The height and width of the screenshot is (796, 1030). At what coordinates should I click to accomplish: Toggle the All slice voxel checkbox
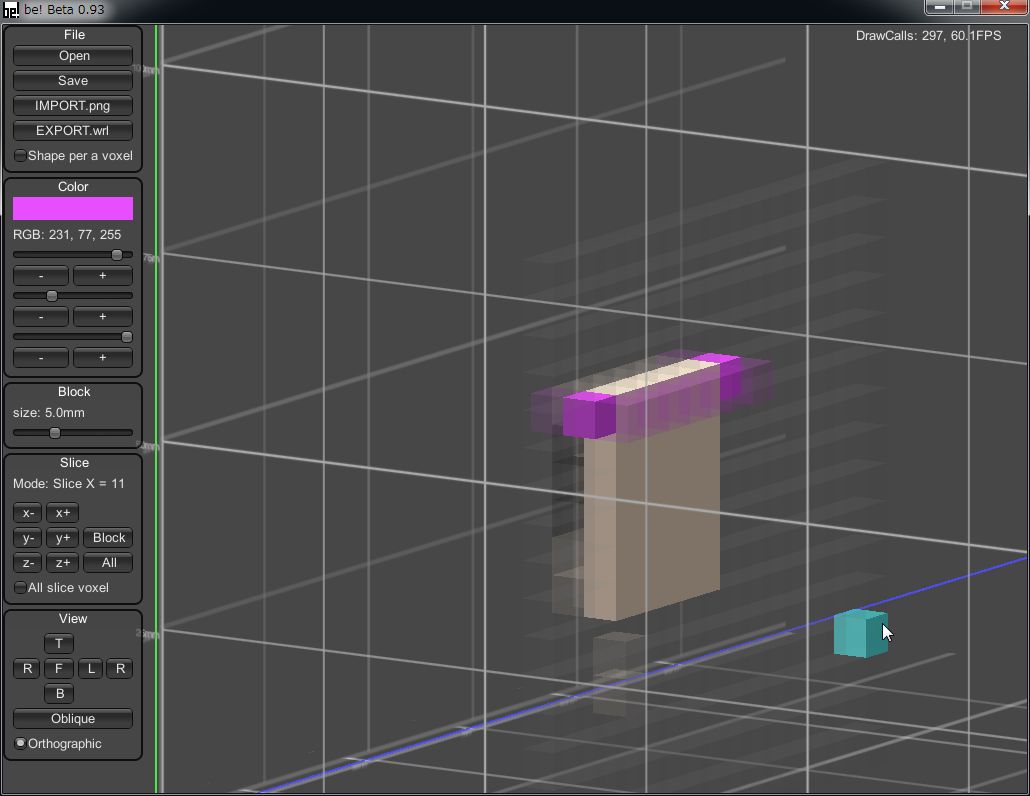point(21,588)
